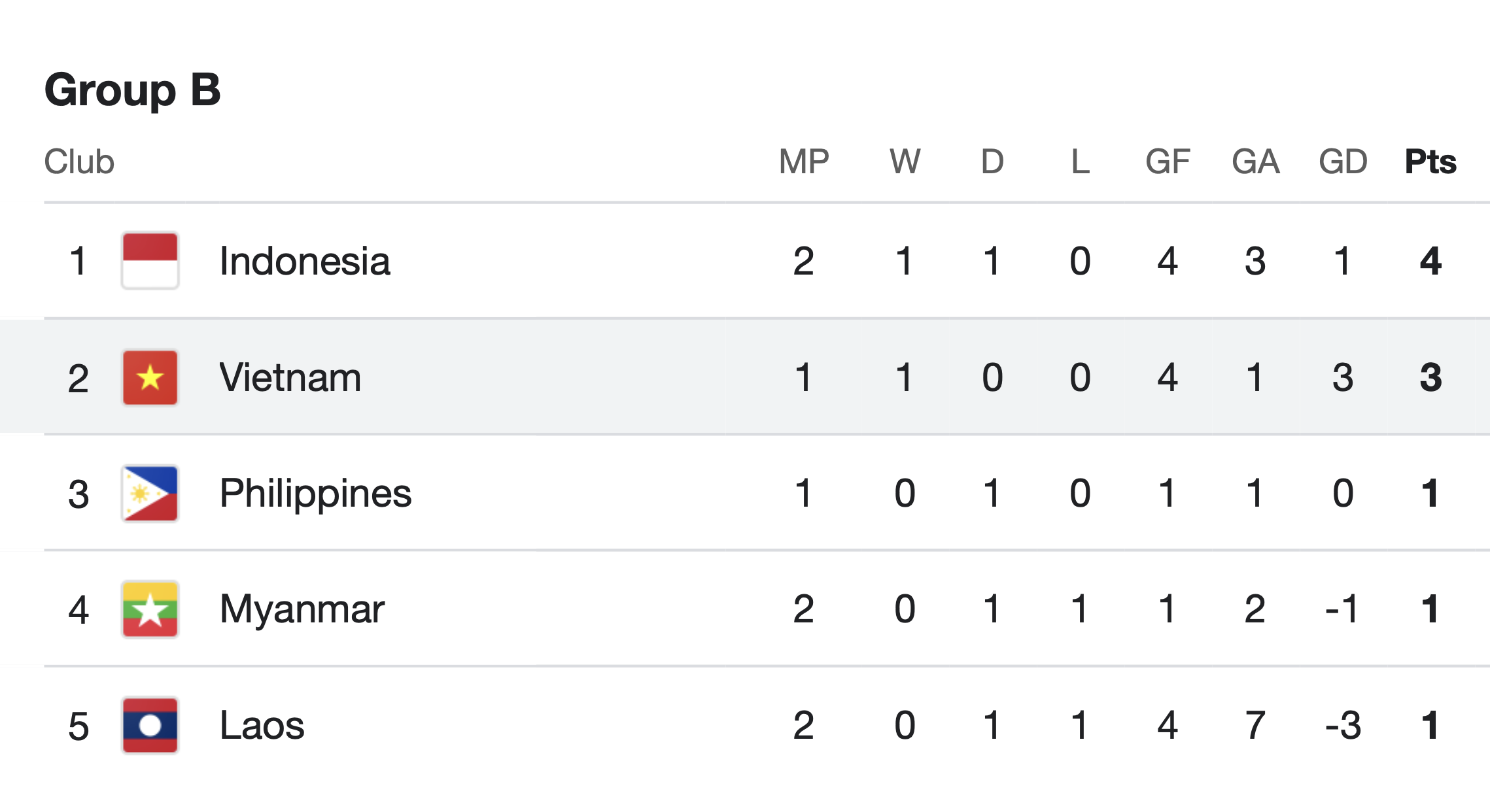Open the Vietnam team link
Image resolution: width=1490 pixels, height=812 pixels.
point(290,377)
